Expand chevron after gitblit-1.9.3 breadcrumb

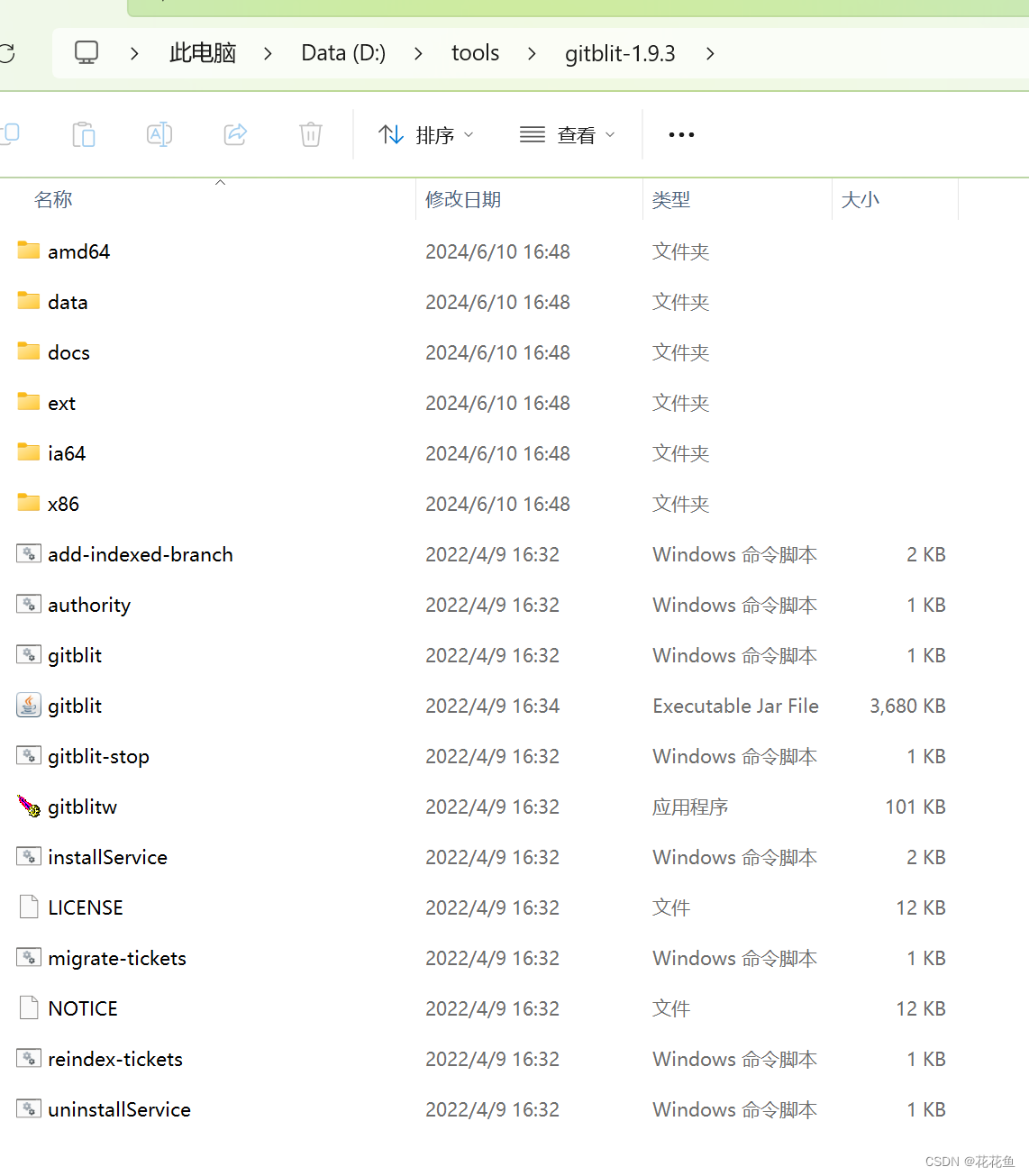tap(710, 53)
